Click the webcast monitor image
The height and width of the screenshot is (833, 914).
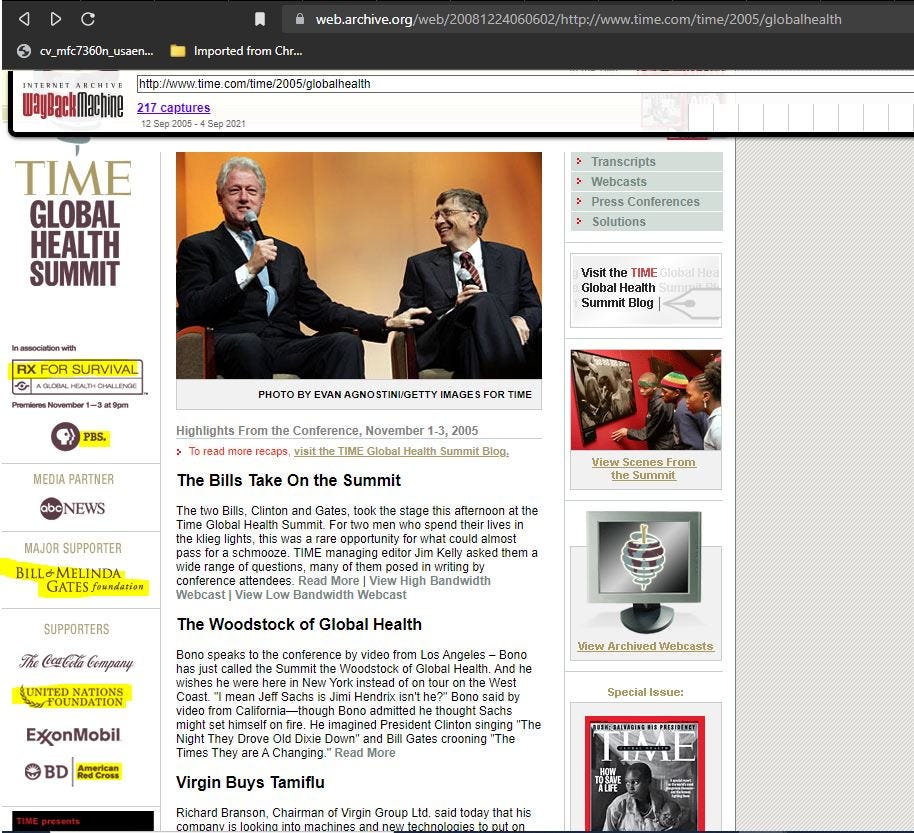(644, 572)
